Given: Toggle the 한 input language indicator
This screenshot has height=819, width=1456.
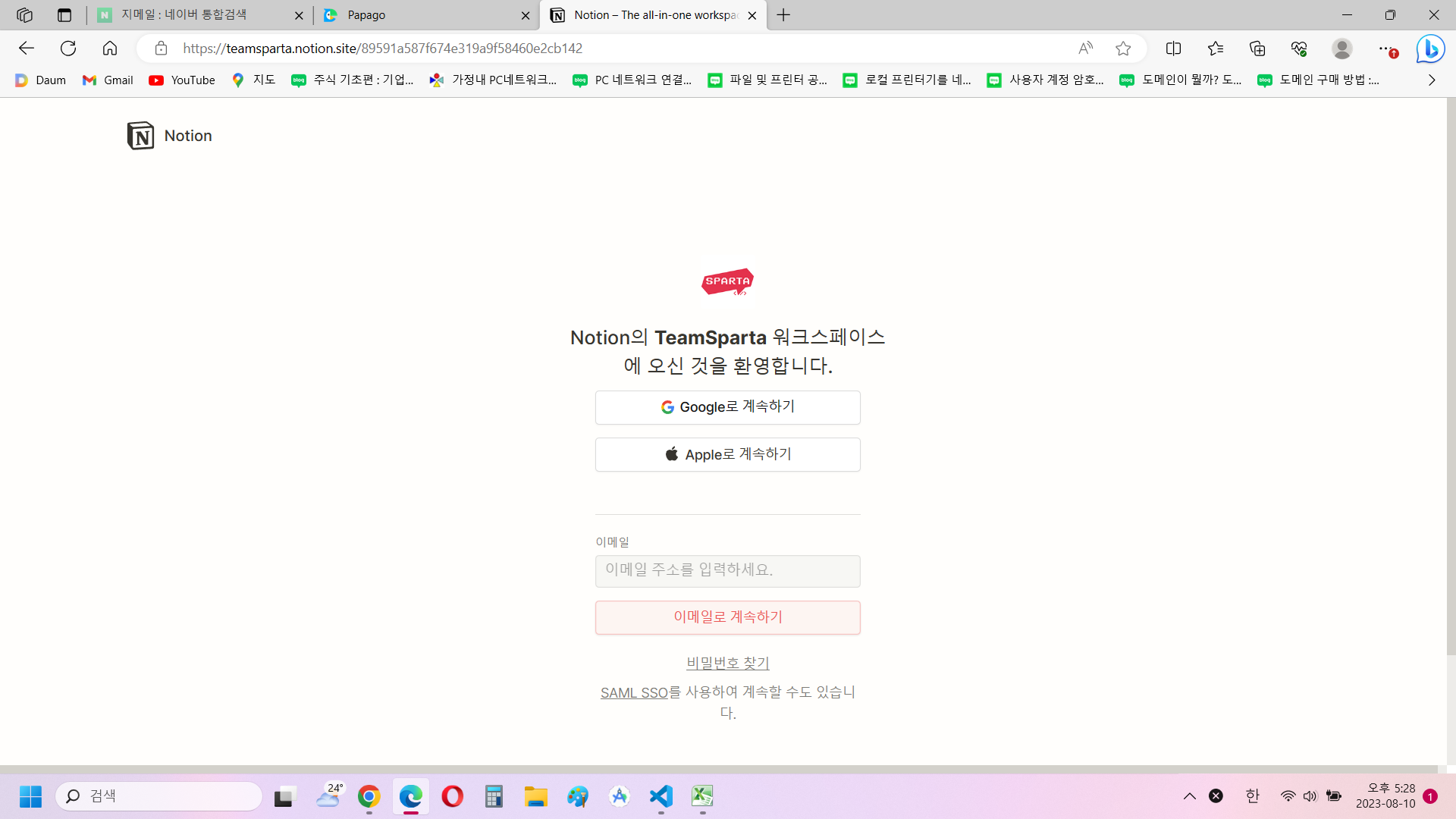Looking at the screenshot, I should click(1253, 796).
